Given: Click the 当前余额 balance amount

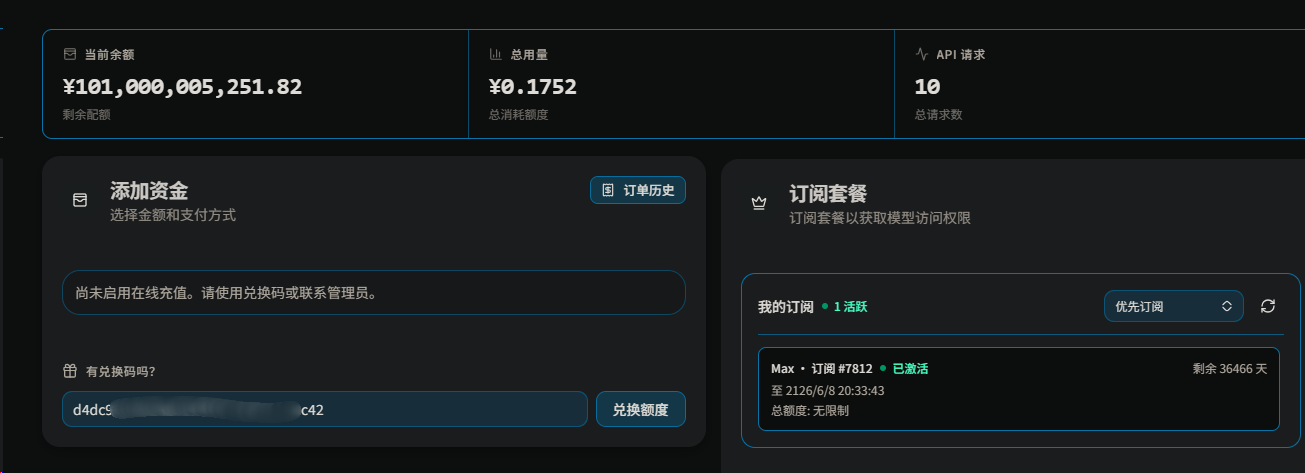Looking at the screenshot, I should (182, 87).
